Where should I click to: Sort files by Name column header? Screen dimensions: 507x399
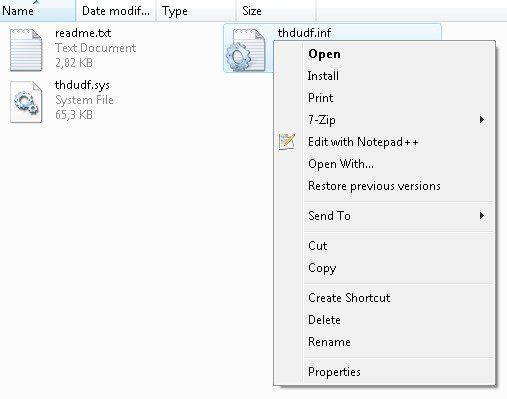[38, 11]
